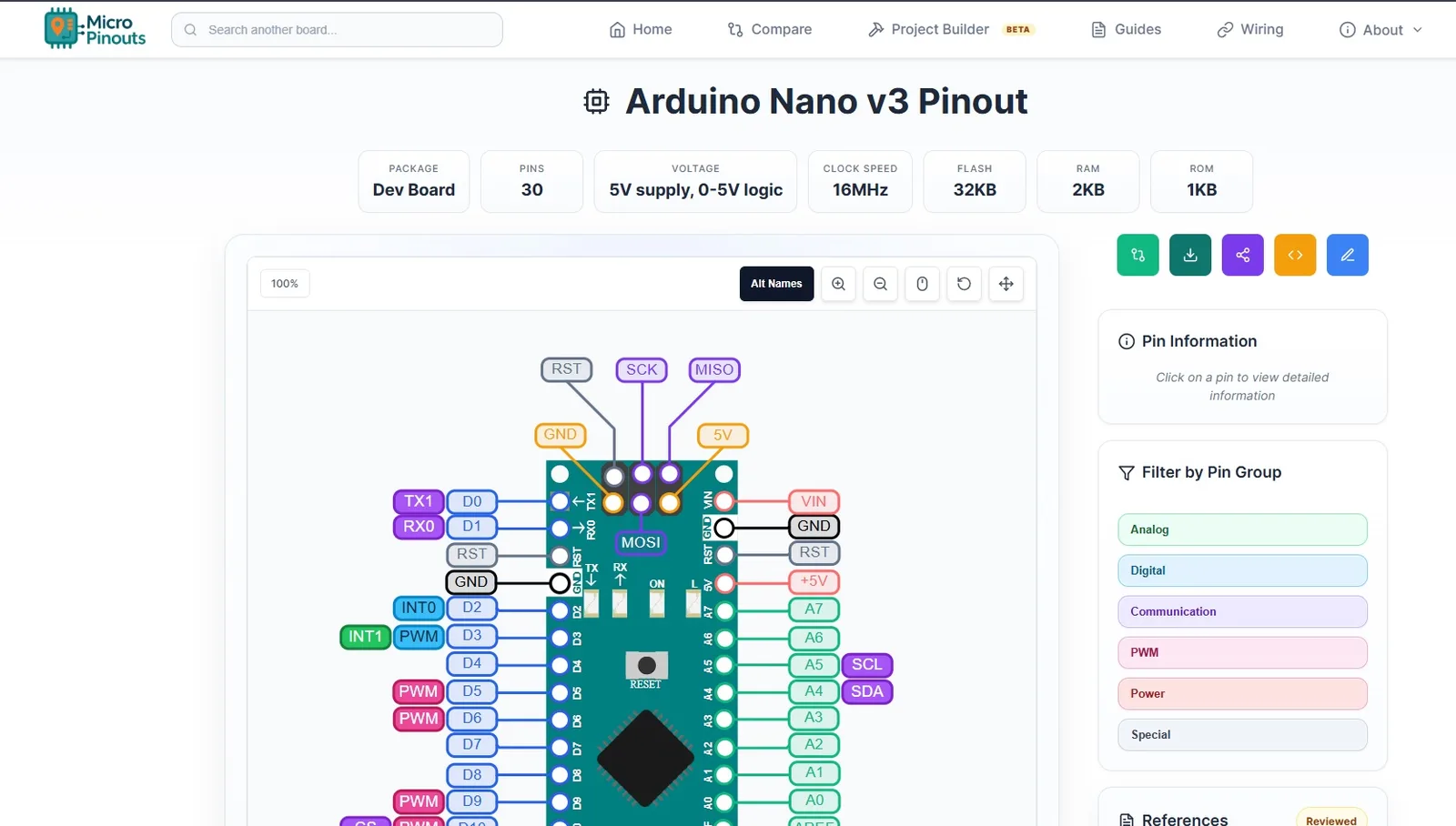Click the "32KB" flash value
The height and width of the screenshot is (826, 1456).
(x=975, y=190)
